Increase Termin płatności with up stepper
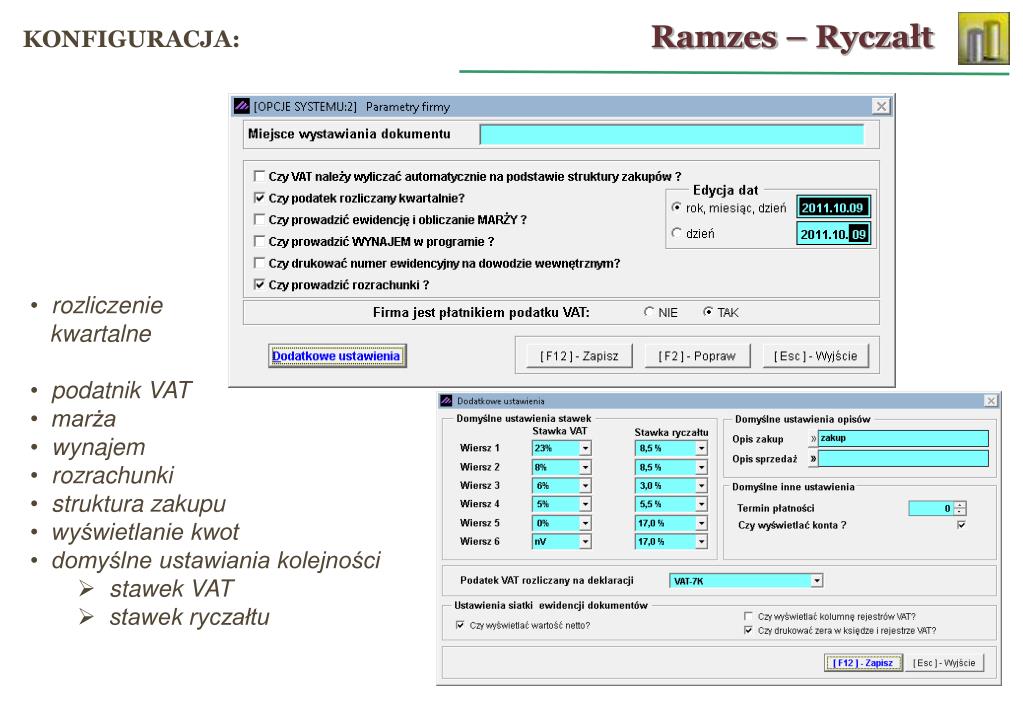The image size is (1023, 708). 960,504
